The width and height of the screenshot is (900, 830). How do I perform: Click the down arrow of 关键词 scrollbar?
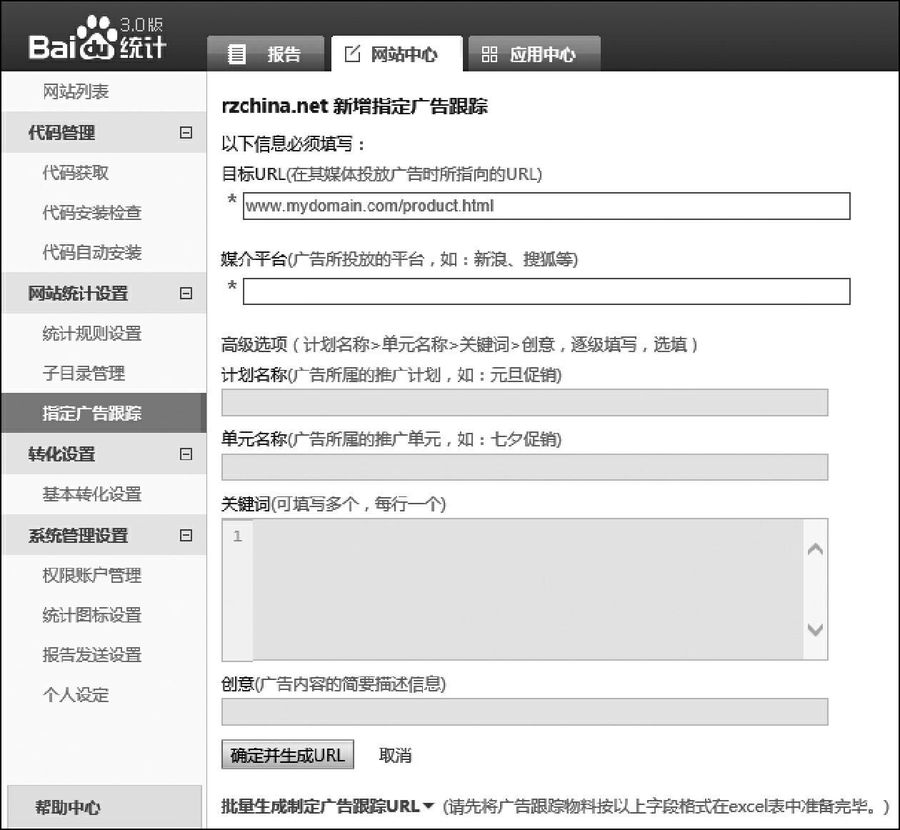pyautogui.click(x=815, y=630)
